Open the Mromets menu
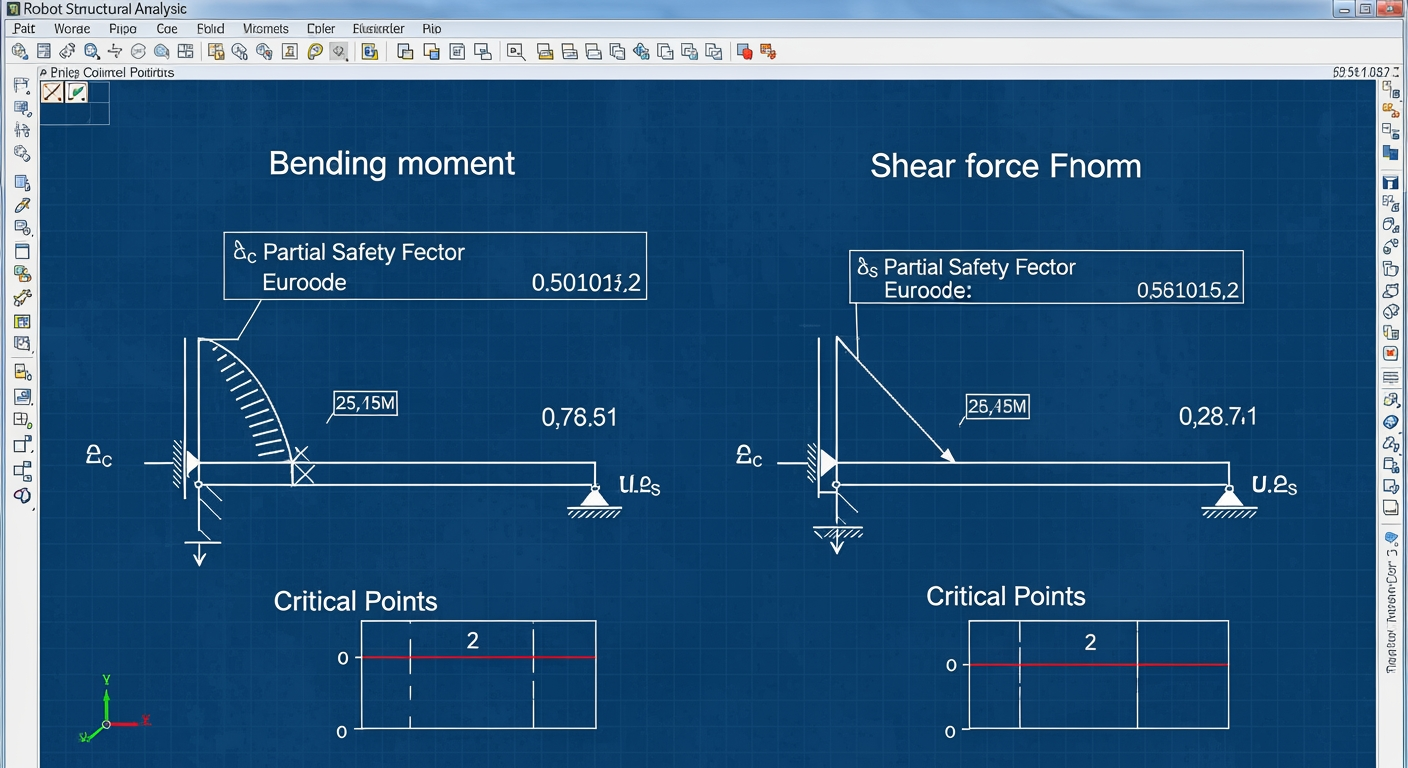This screenshot has width=1408, height=768. (x=266, y=29)
